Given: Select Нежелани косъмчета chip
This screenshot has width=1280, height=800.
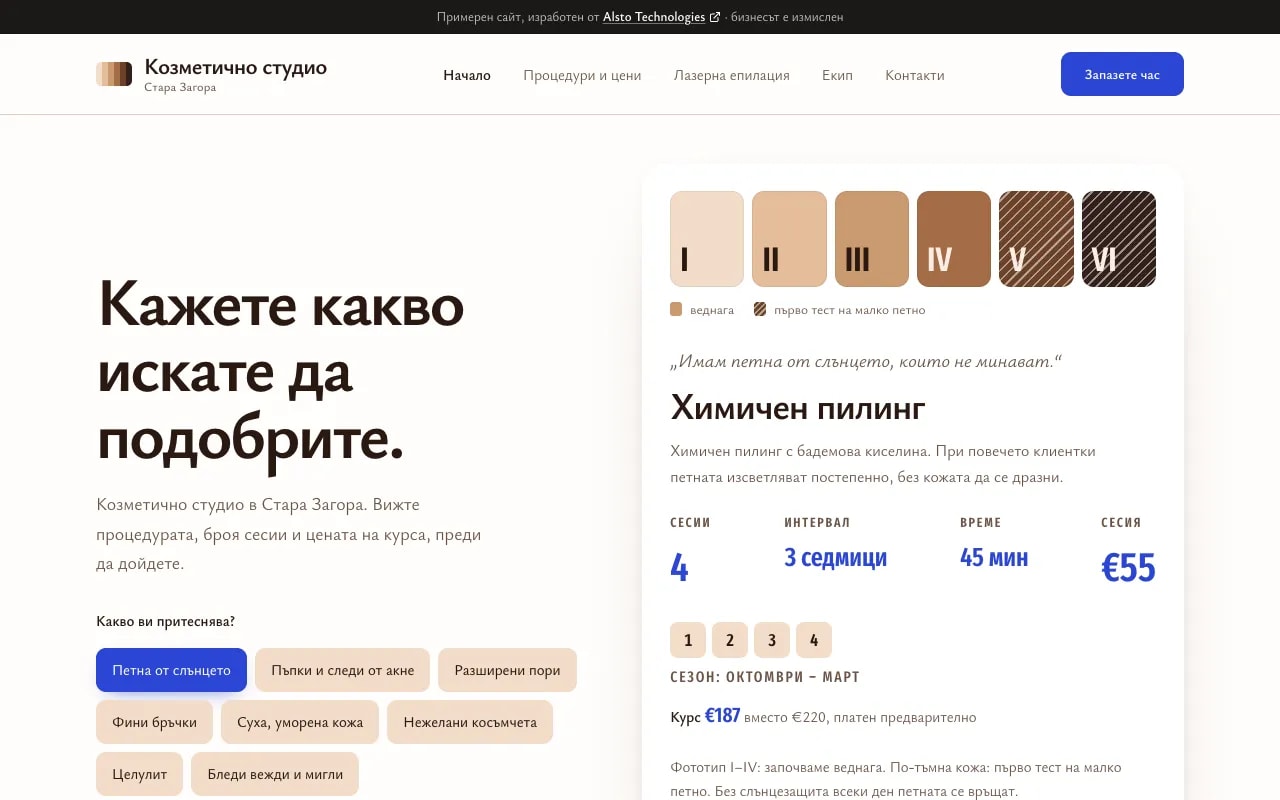Looking at the screenshot, I should 470,722.
